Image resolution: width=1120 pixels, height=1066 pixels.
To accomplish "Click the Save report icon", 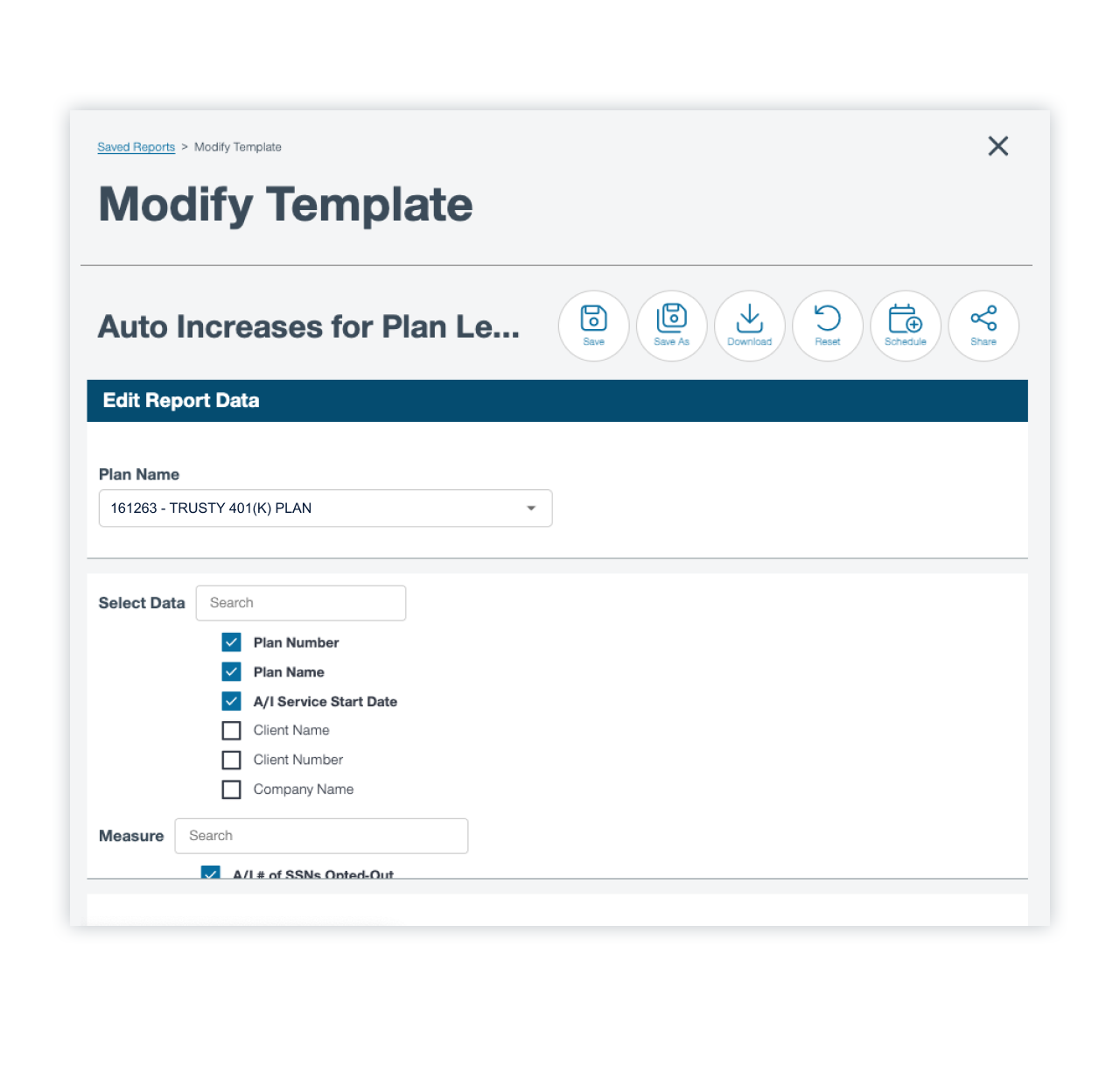I will click(593, 325).
